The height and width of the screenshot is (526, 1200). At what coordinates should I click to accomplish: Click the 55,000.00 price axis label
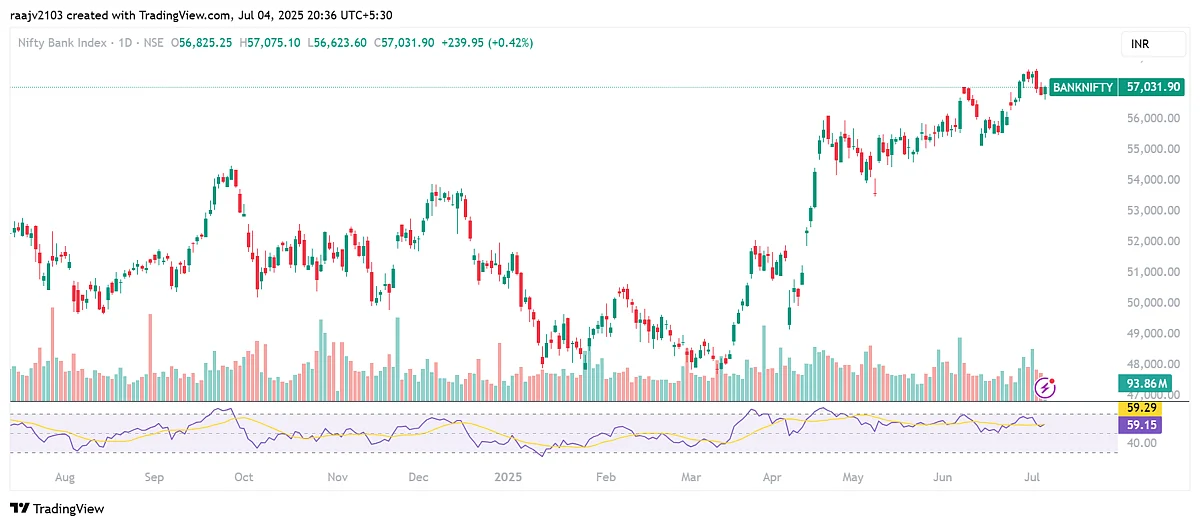coord(1151,149)
